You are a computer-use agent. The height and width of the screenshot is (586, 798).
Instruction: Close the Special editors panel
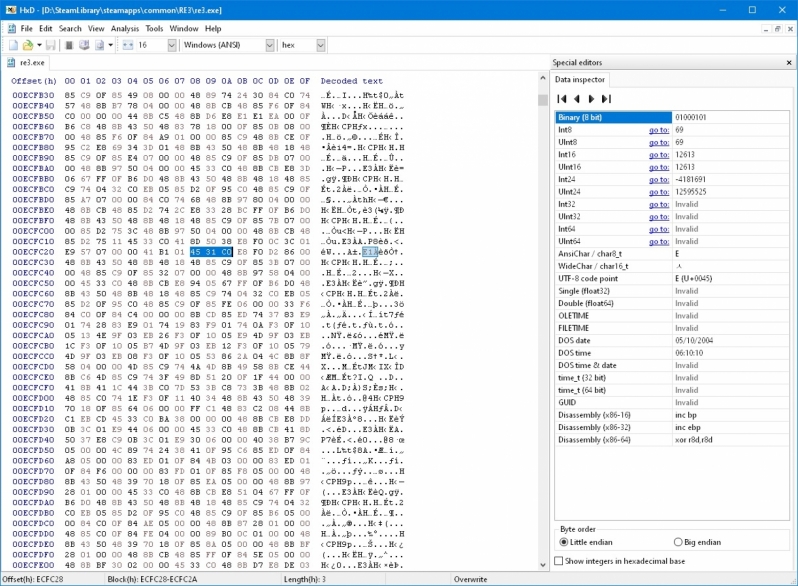click(789, 63)
